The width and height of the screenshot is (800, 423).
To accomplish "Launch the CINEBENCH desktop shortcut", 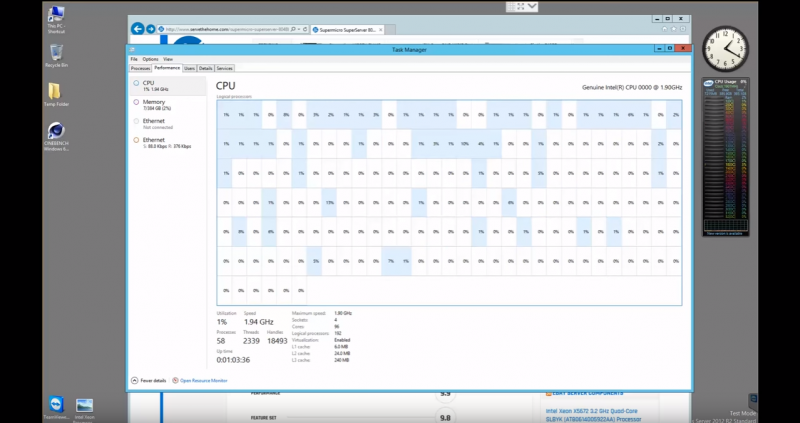I will click(56, 137).
